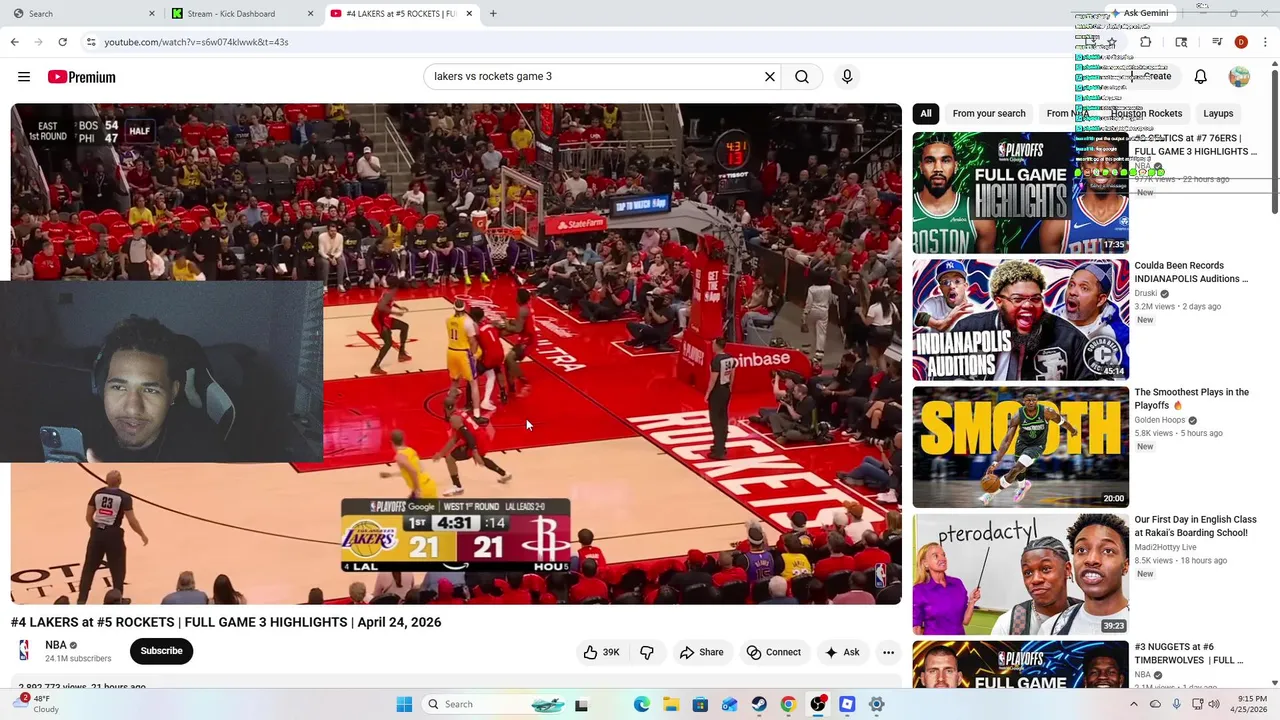The height and width of the screenshot is (720, 1280).
Task: Go back with browser back arrow
Action: [x=14, y=42]
